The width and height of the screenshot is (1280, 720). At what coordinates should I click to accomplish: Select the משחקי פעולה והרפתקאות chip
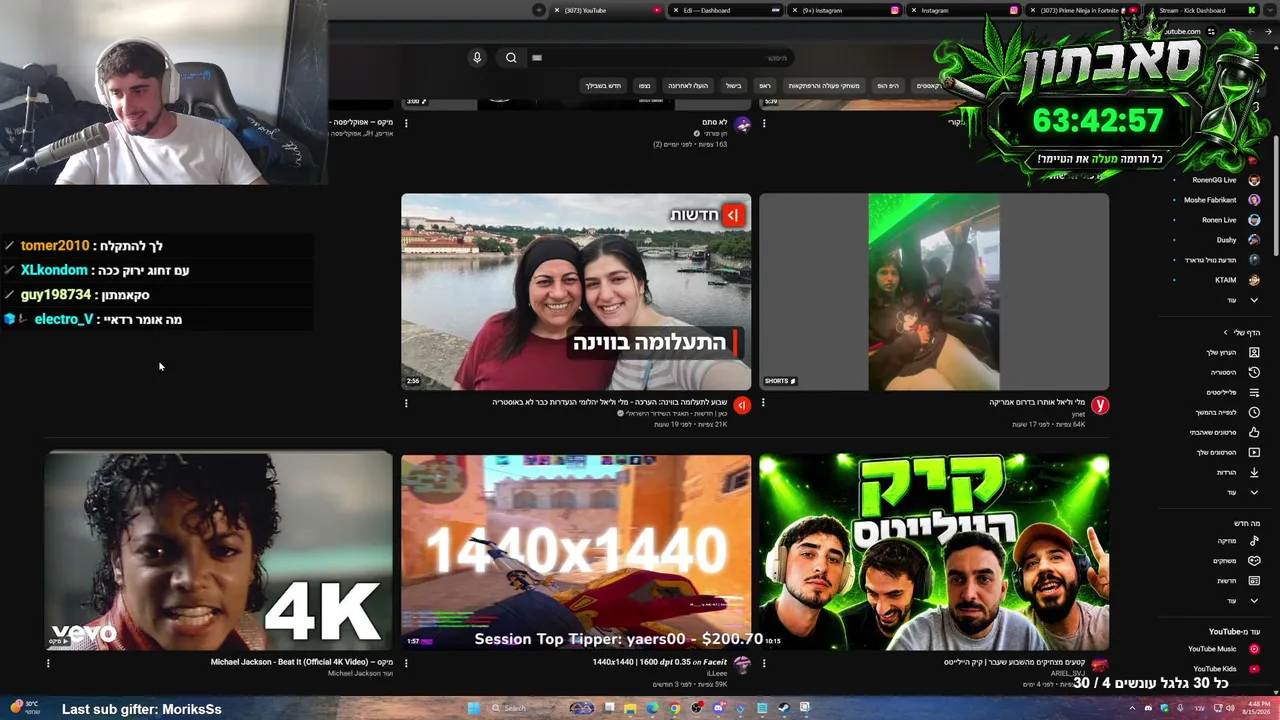pyautogui.click(x=824, y=86)
